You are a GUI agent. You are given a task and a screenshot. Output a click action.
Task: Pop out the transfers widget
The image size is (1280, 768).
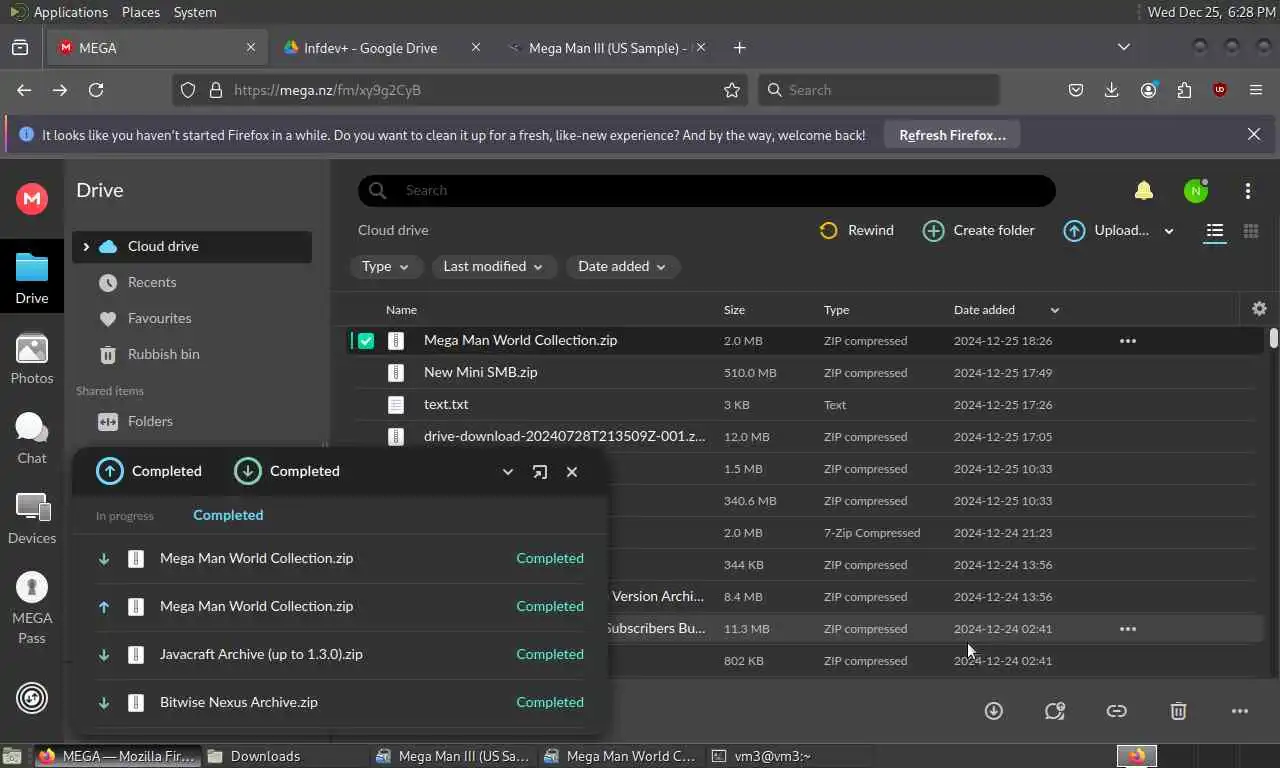coord(540,472)
